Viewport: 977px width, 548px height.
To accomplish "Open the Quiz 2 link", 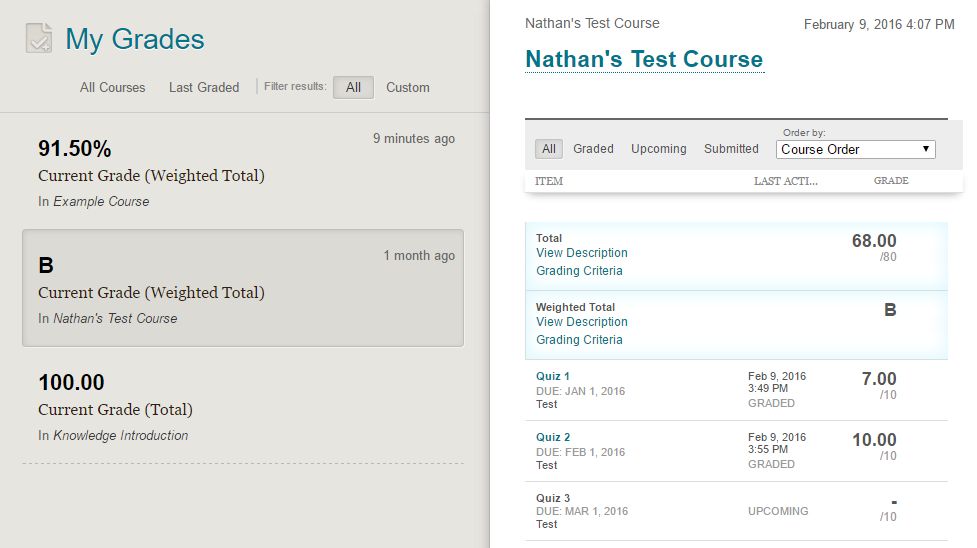I will pos(553,437).
